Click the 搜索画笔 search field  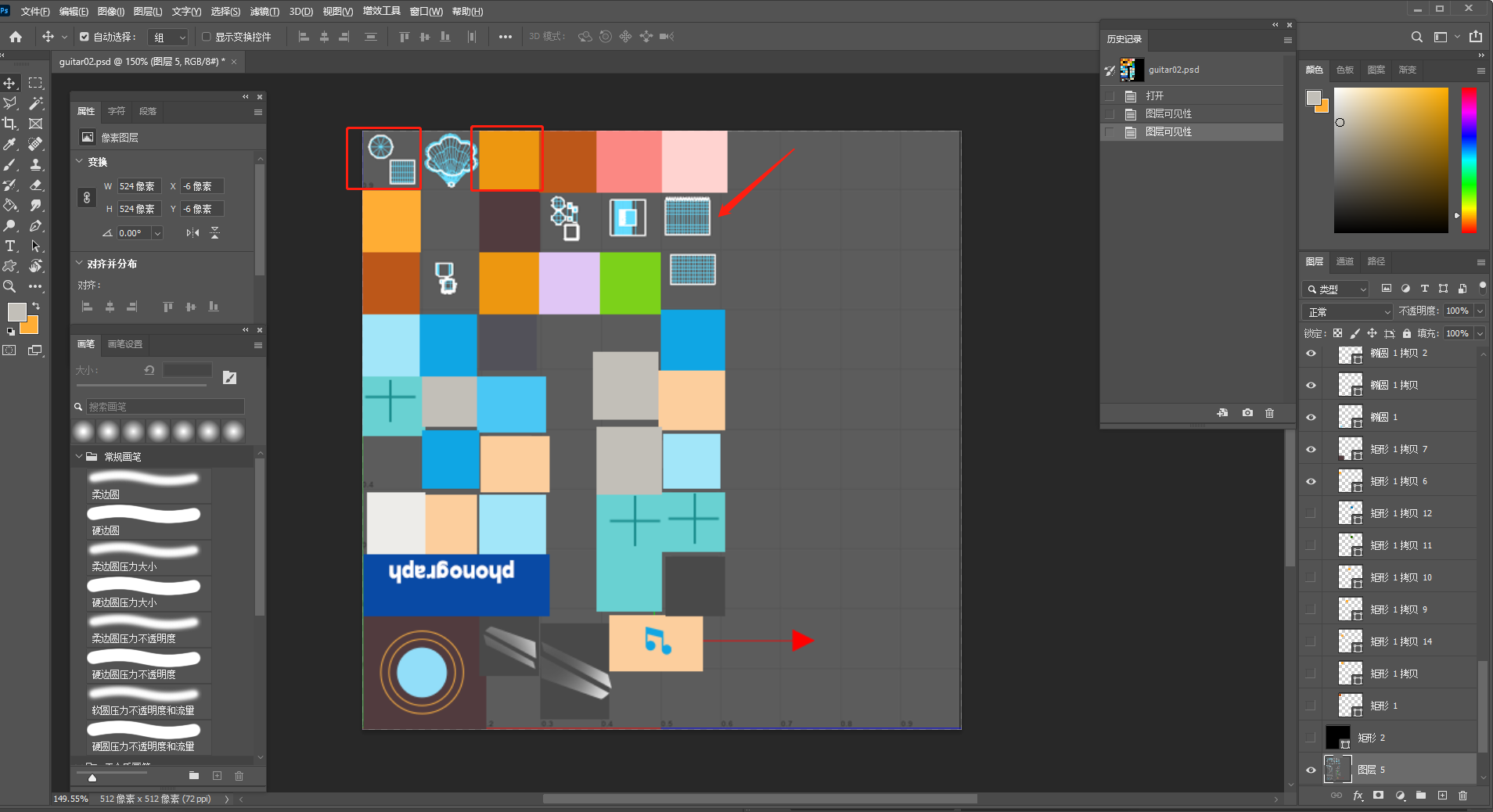click(165, 407)
